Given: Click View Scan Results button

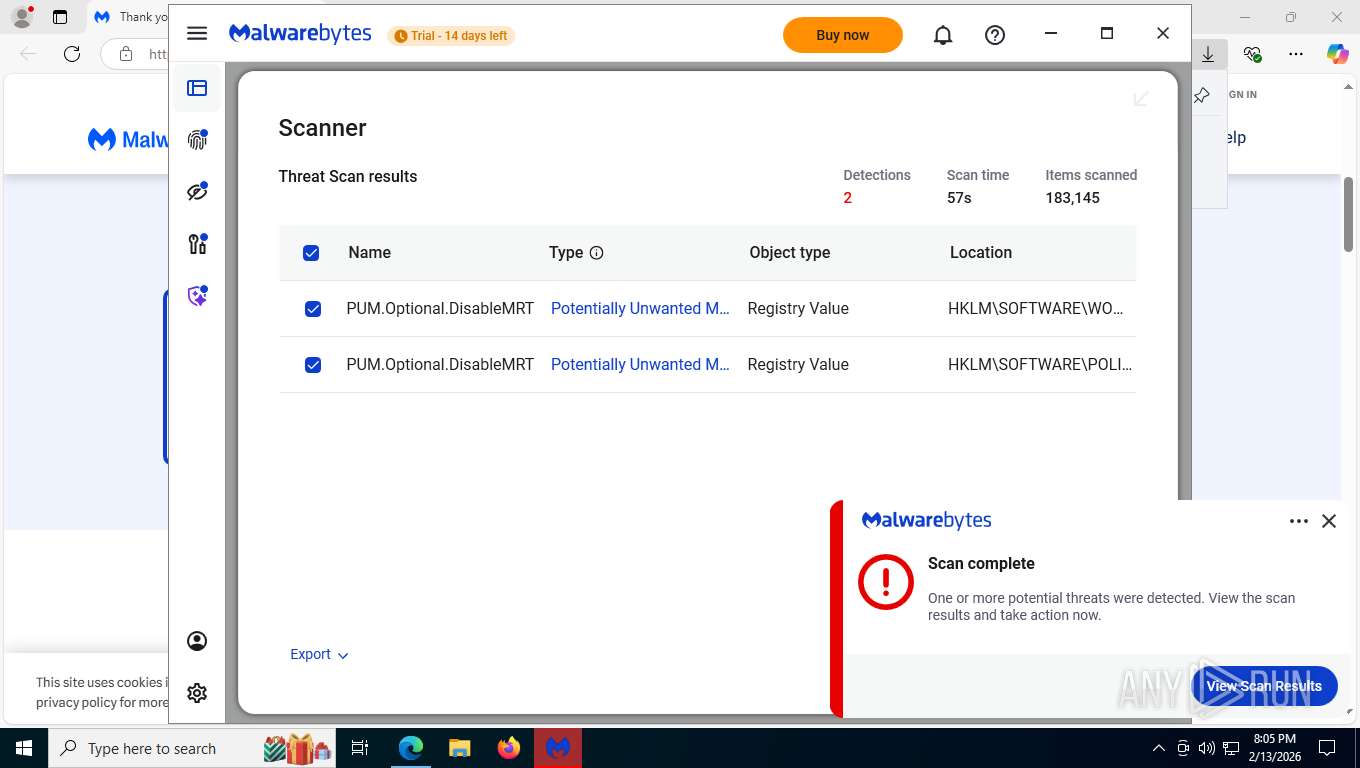Looking at the screenshot, I should coord(1264,686).
